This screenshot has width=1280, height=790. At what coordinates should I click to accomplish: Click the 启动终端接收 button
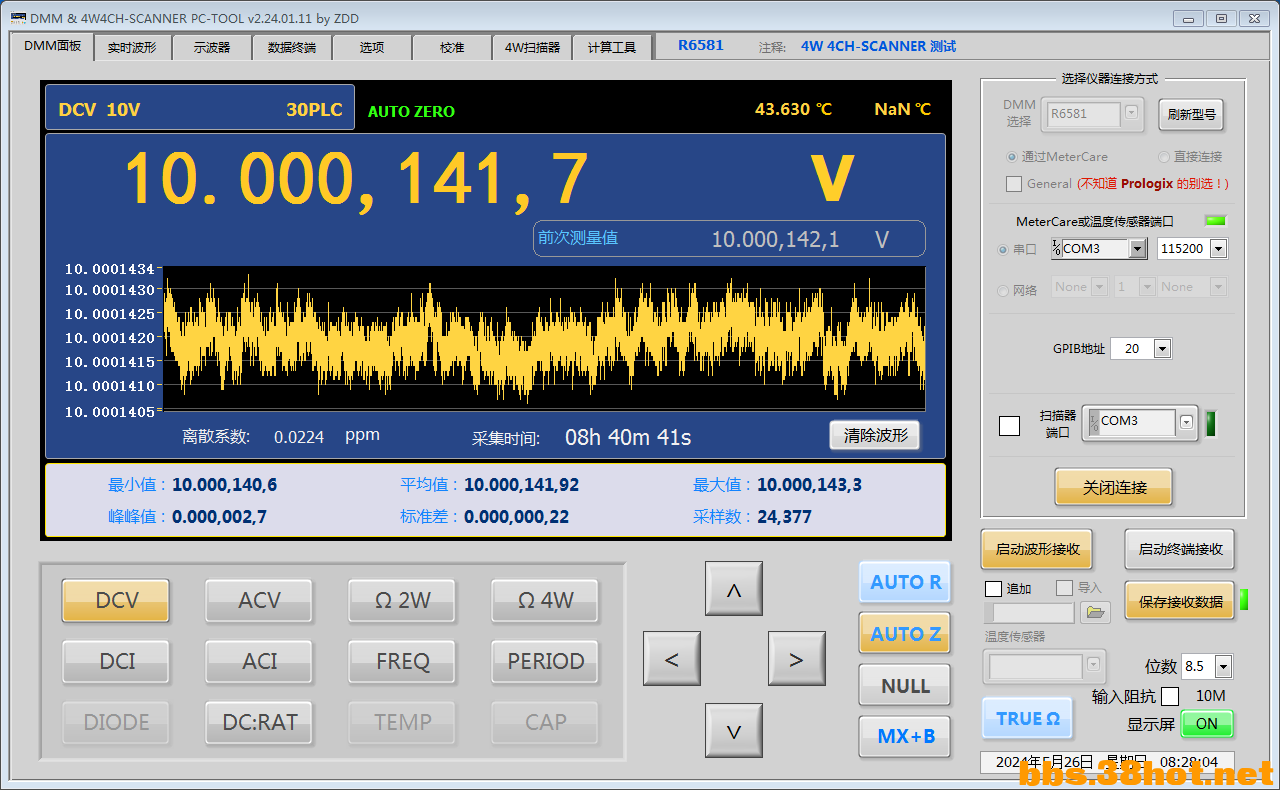click(x=1180, y=549)
